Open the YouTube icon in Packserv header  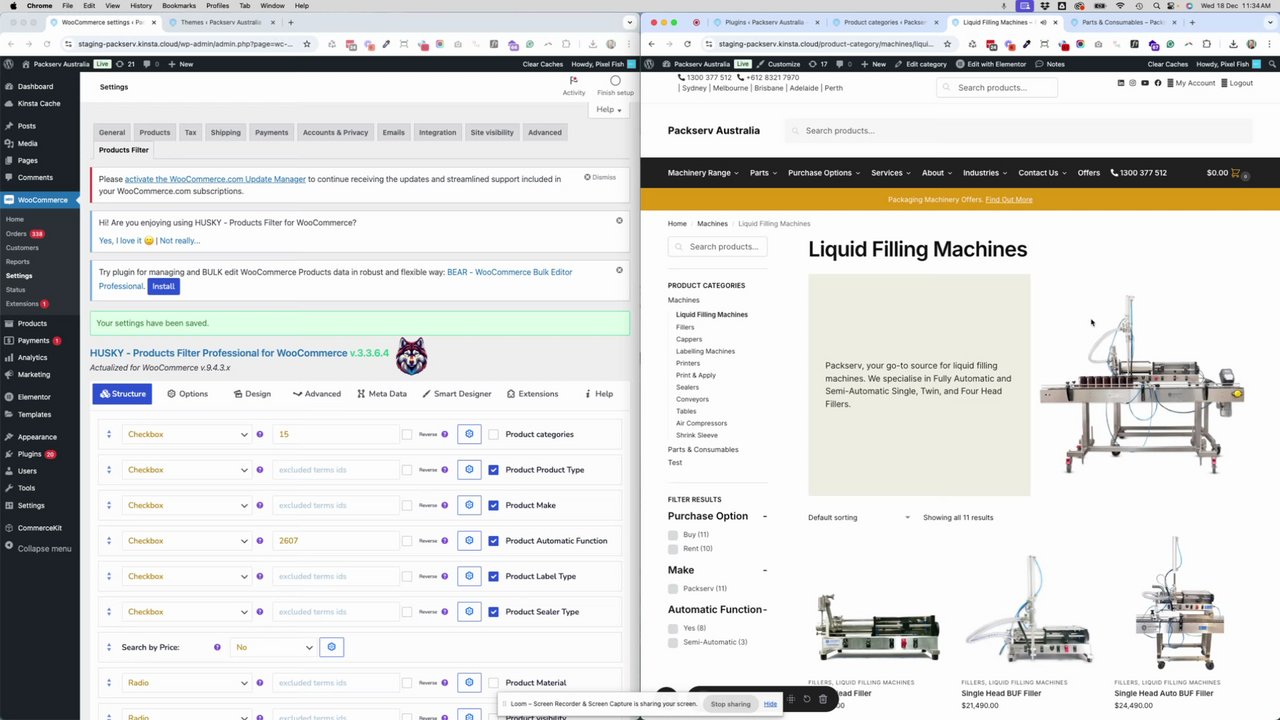1146,83
